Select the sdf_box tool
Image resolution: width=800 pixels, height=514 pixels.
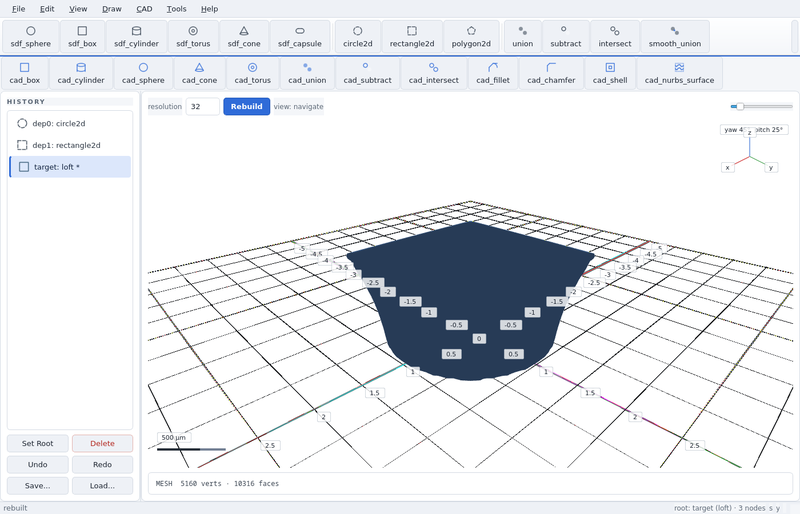click(x=82, y=37)
